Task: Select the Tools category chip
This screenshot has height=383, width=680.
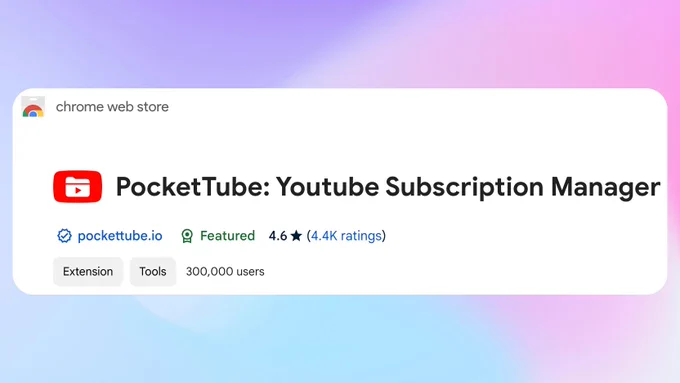Action: [x=153, y=272]
